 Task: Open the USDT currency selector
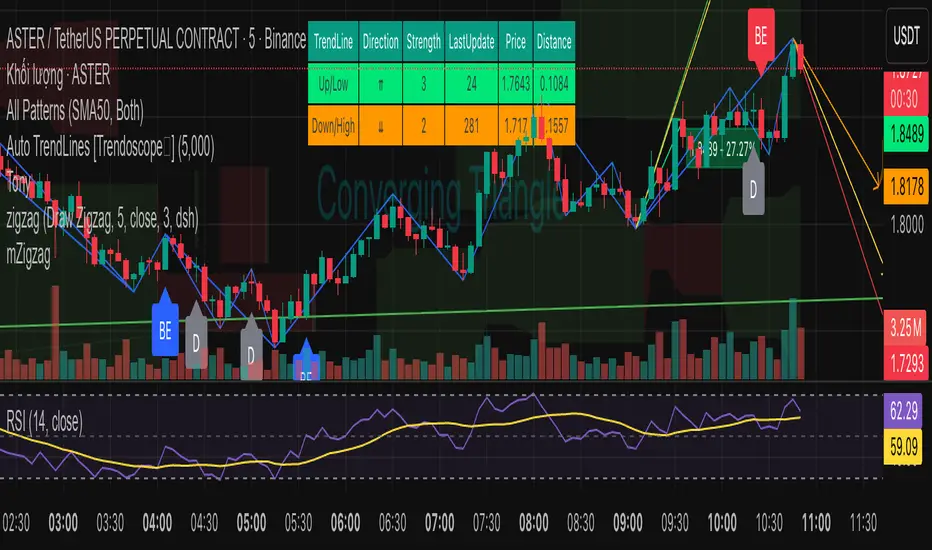tap(906, 35)
